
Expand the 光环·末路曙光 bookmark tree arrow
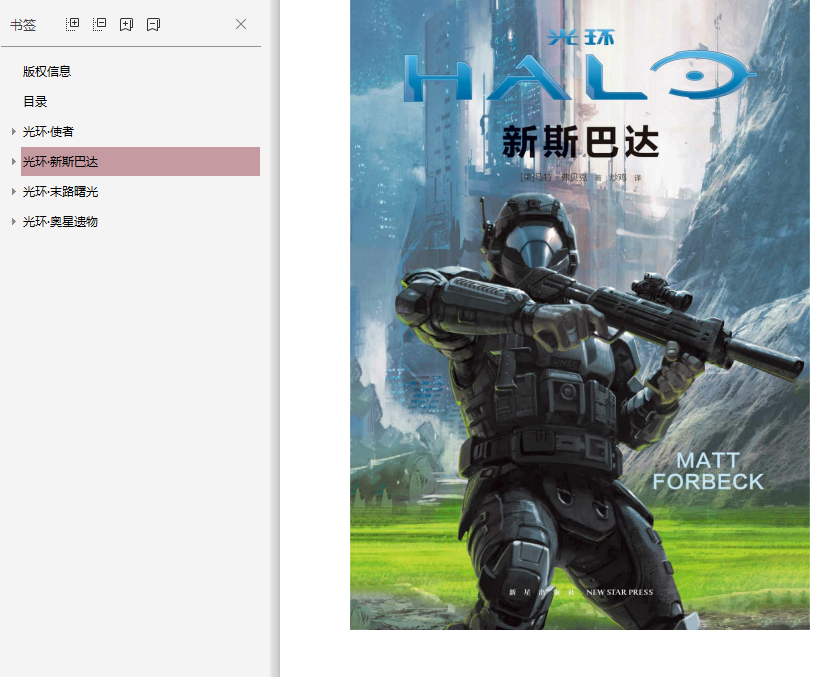pos(14,191)
